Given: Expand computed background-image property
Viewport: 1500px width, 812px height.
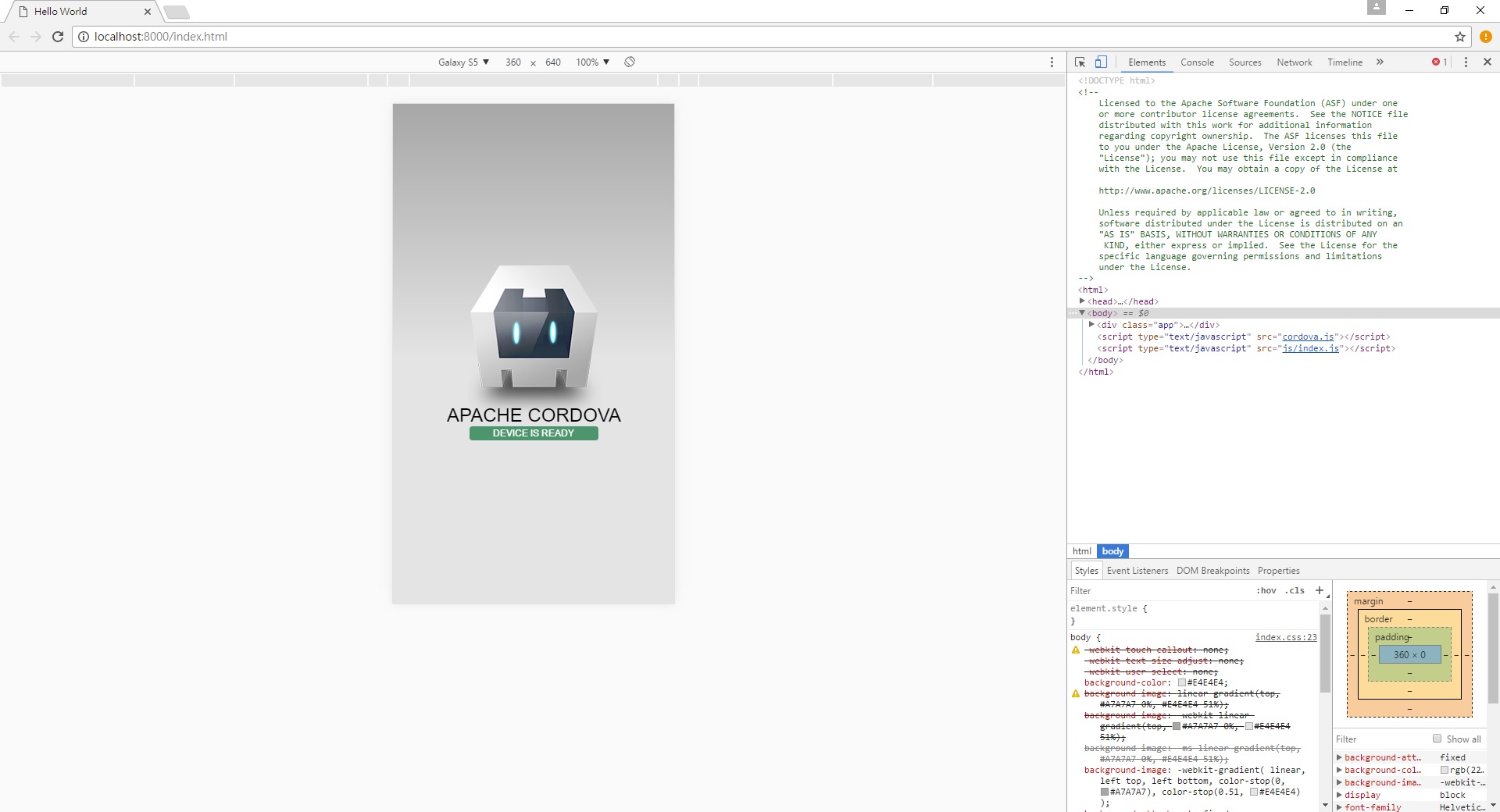Looking at the screenshot, I should tap(1339, 782).
